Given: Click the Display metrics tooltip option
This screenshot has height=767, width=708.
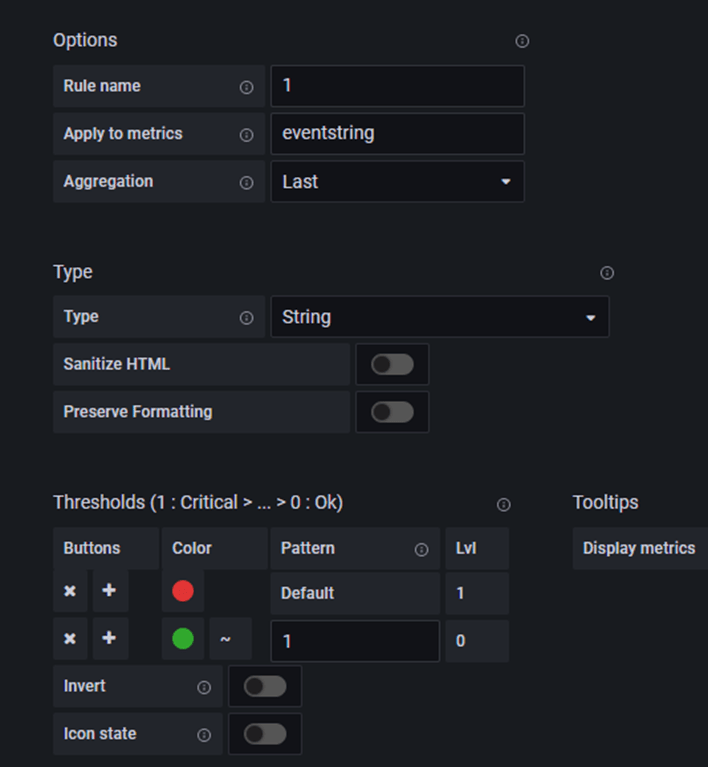Looking at the screenshot, I should (x=639, y=548).
